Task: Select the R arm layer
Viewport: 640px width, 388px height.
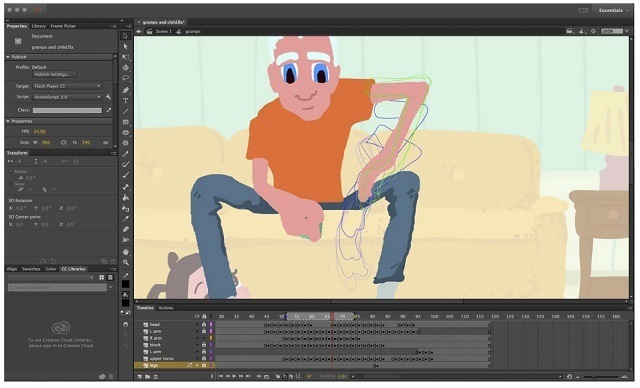Action: pos(156,338)
